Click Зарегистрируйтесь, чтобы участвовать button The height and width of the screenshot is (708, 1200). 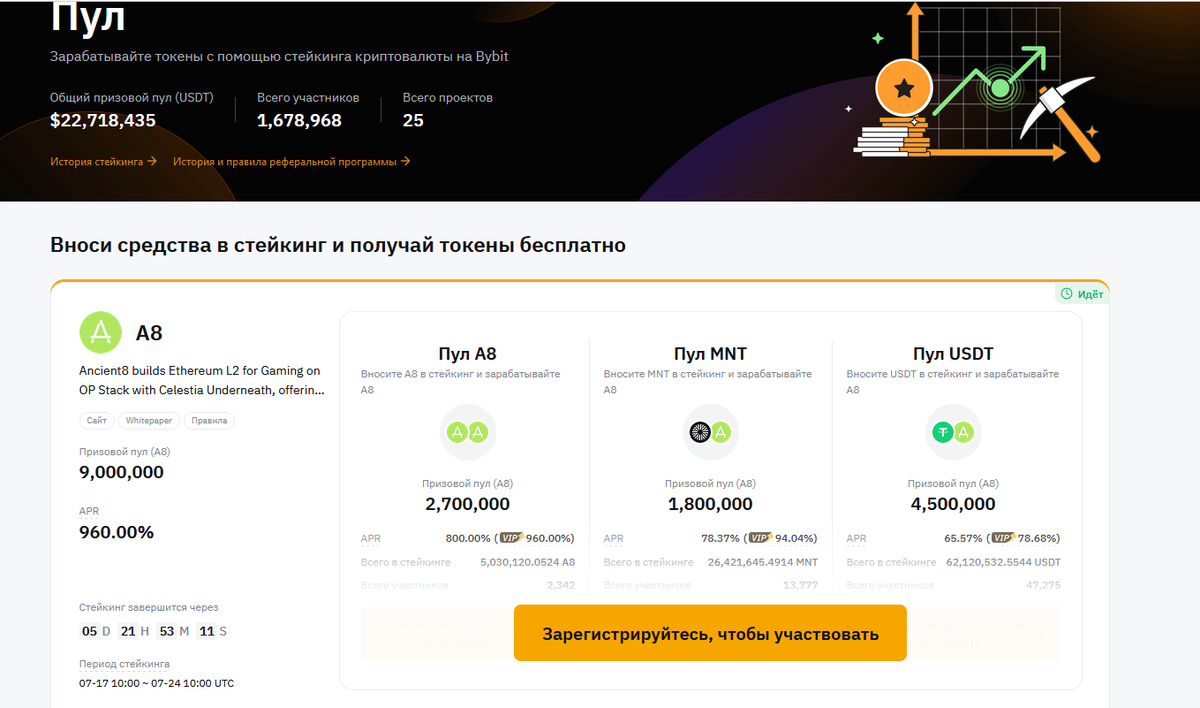click(710, 633)
